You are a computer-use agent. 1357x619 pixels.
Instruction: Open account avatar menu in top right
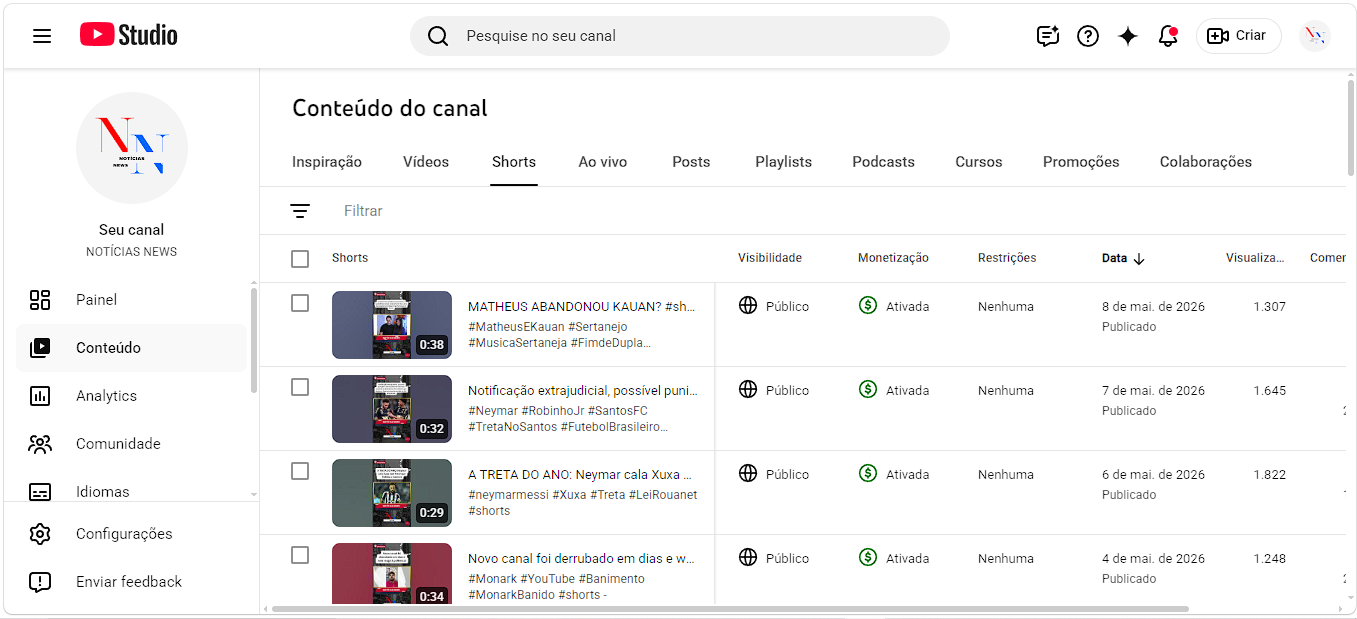(1315, 36)
